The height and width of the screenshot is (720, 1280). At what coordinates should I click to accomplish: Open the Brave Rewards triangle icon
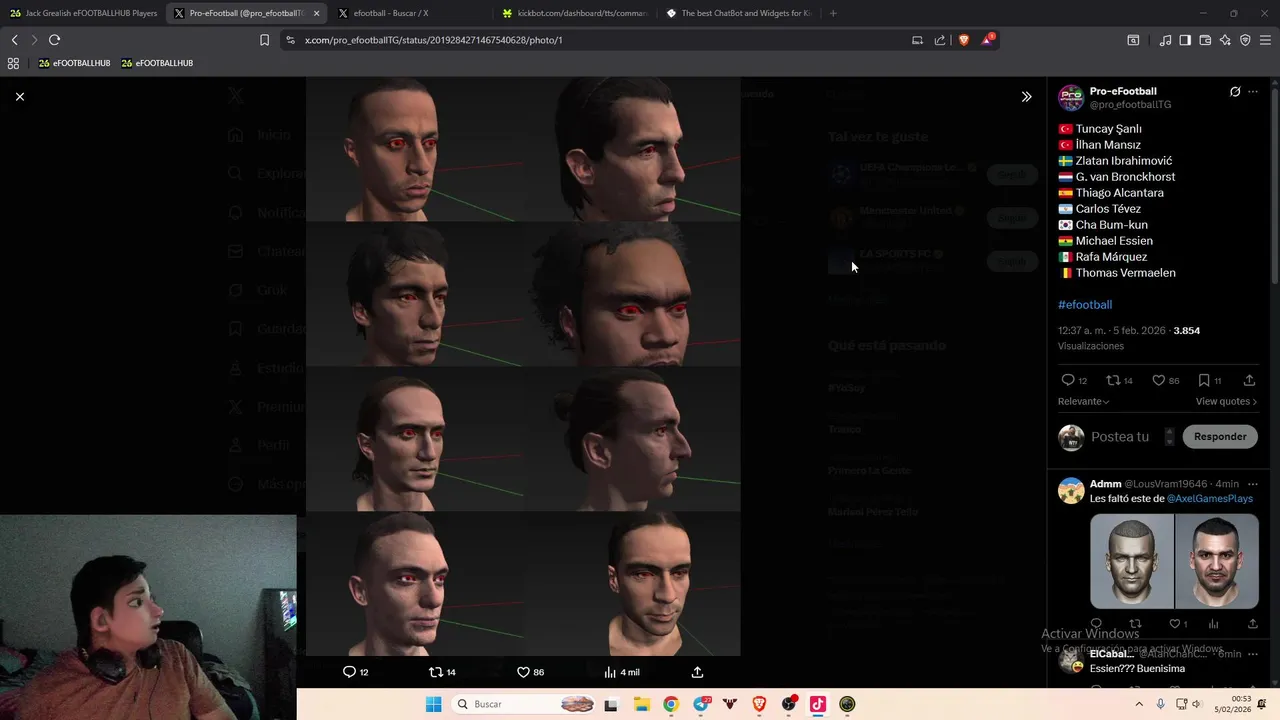(x=987, y=40)
